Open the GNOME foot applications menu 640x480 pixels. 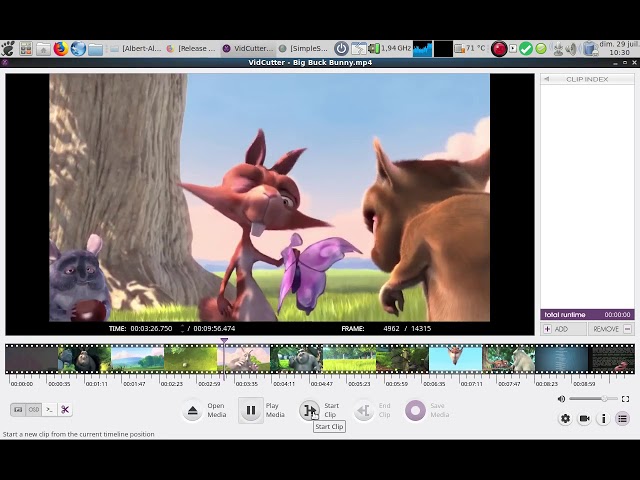click(8, 49)
